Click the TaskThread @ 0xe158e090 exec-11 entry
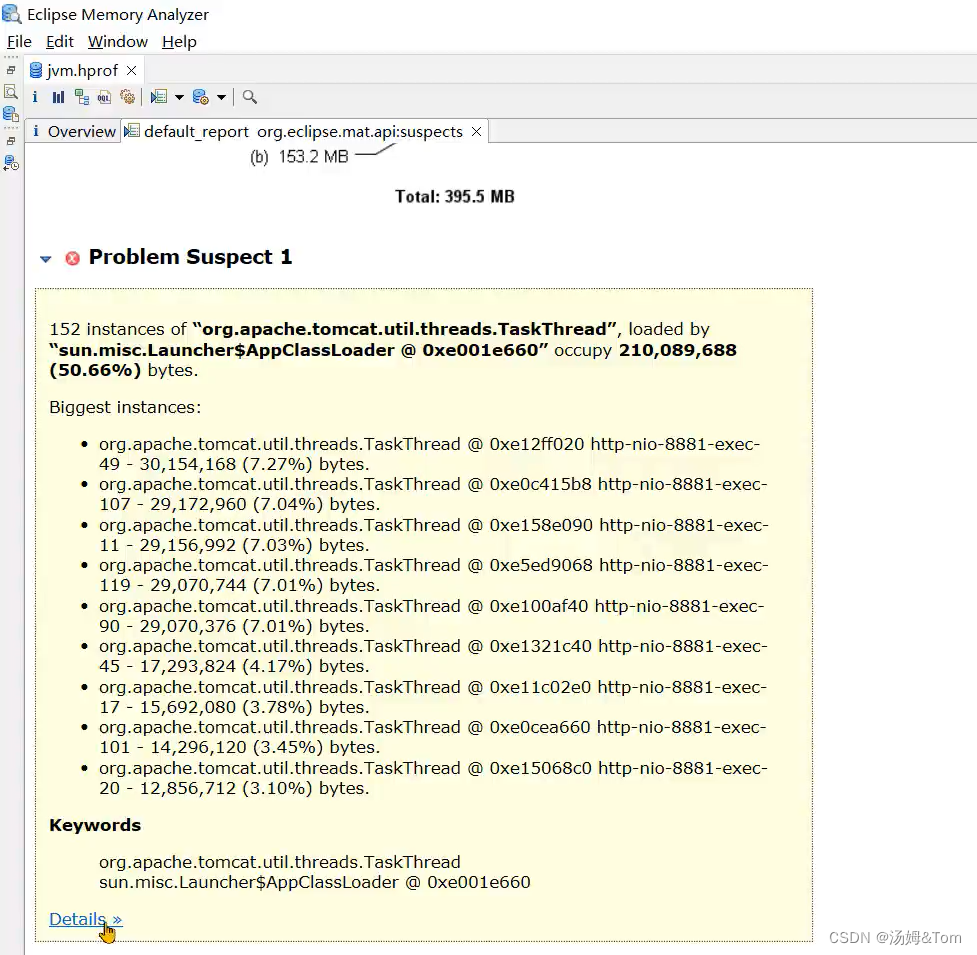This screenshot has width=977, height=955. [x=434, y=535]
